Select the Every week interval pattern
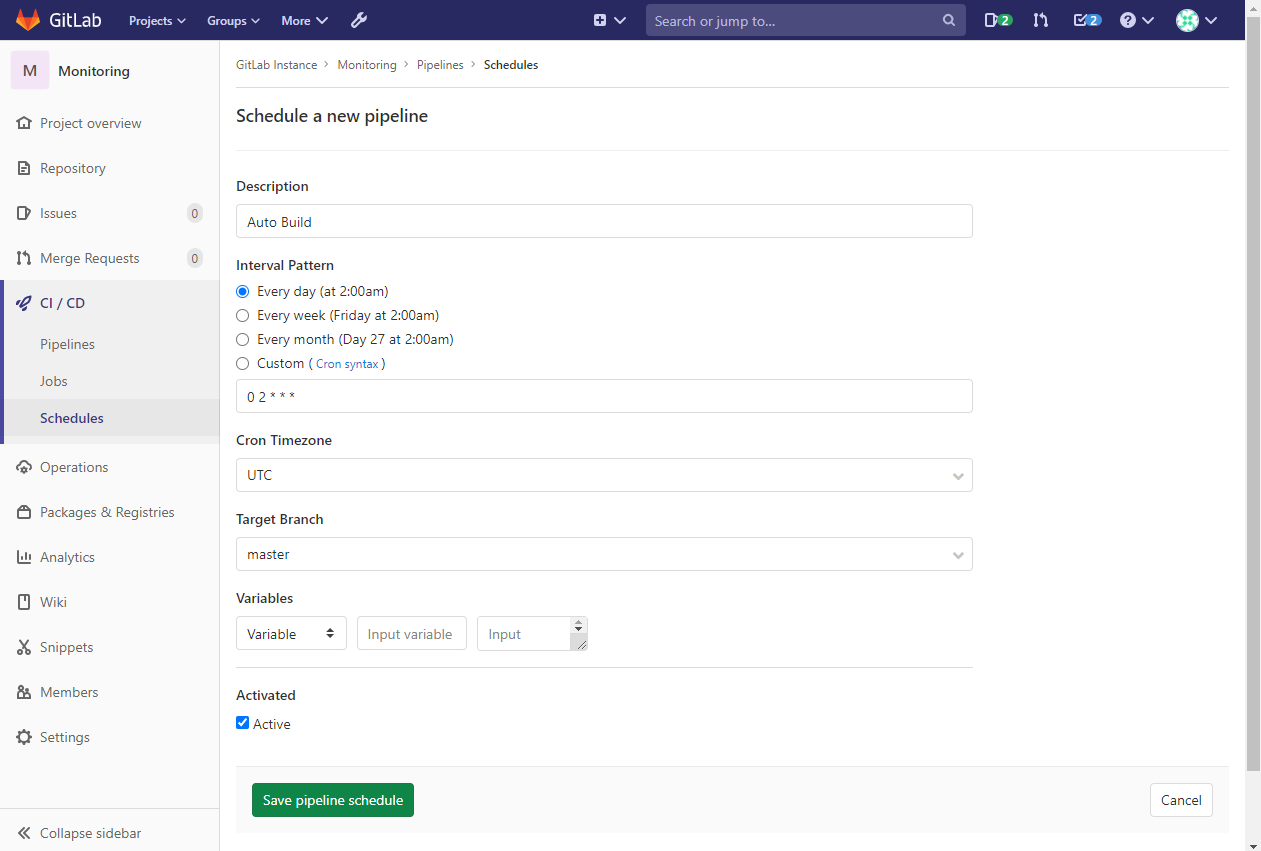The image size is (1261, 851). (242, 315)
